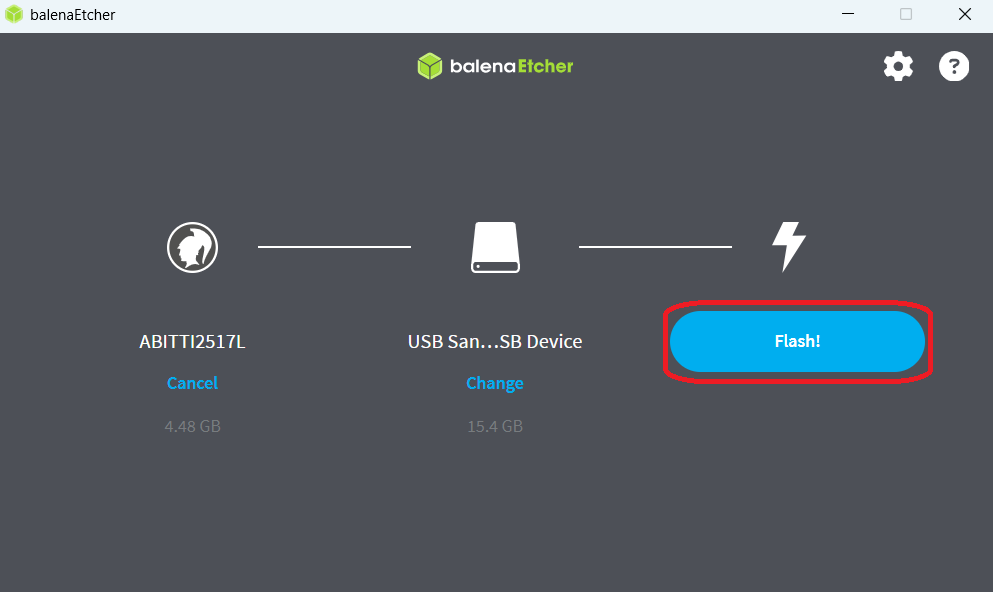
Task: Click the greyed-out maximize window button
Action: pyautogui.click(x=906, y=14)
